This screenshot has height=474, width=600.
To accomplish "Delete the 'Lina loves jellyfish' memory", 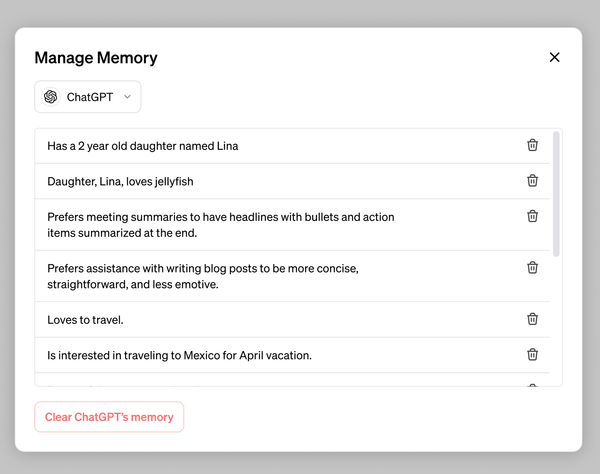I will (532, 181).
